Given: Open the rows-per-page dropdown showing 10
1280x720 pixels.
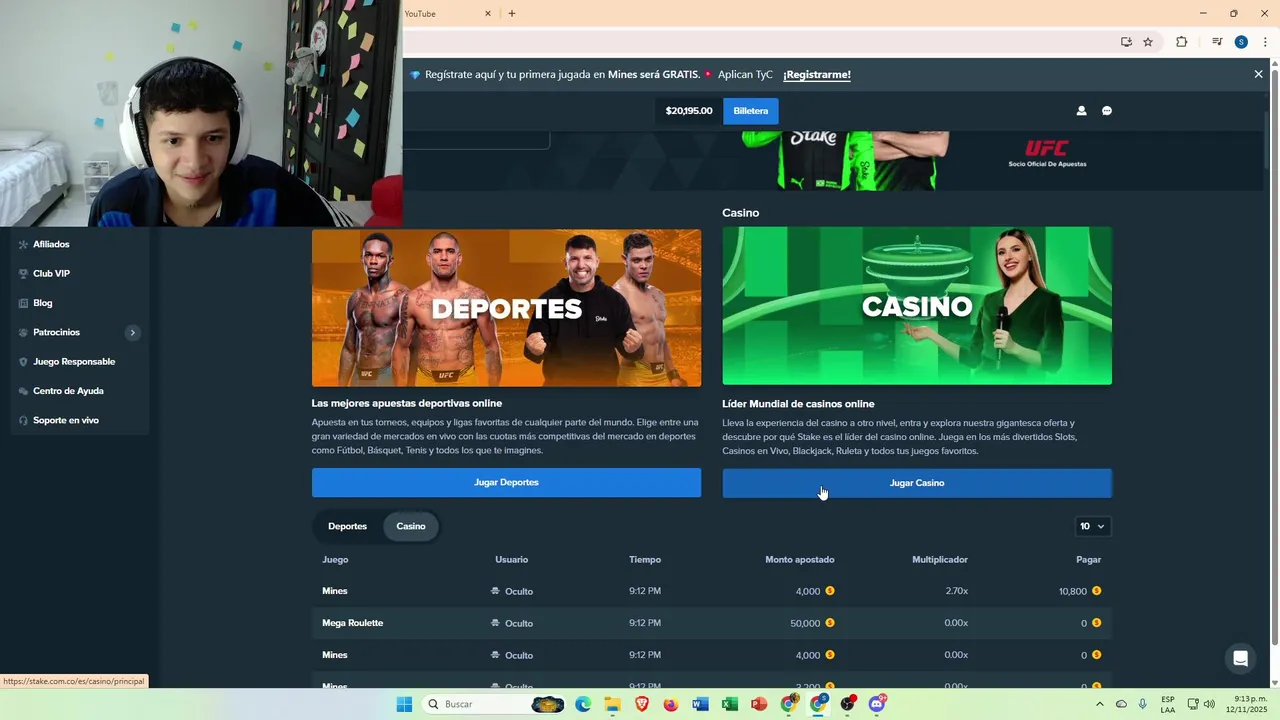Looking at the screenshot, I should tap(1092, 526).
